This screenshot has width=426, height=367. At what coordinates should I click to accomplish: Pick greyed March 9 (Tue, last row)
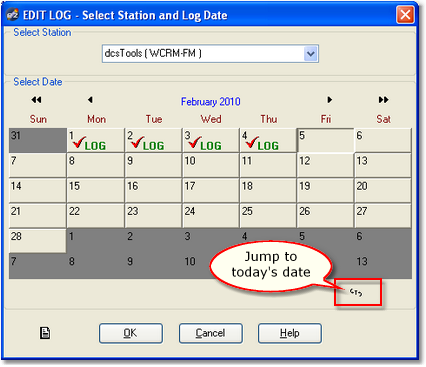click(153, 266)
